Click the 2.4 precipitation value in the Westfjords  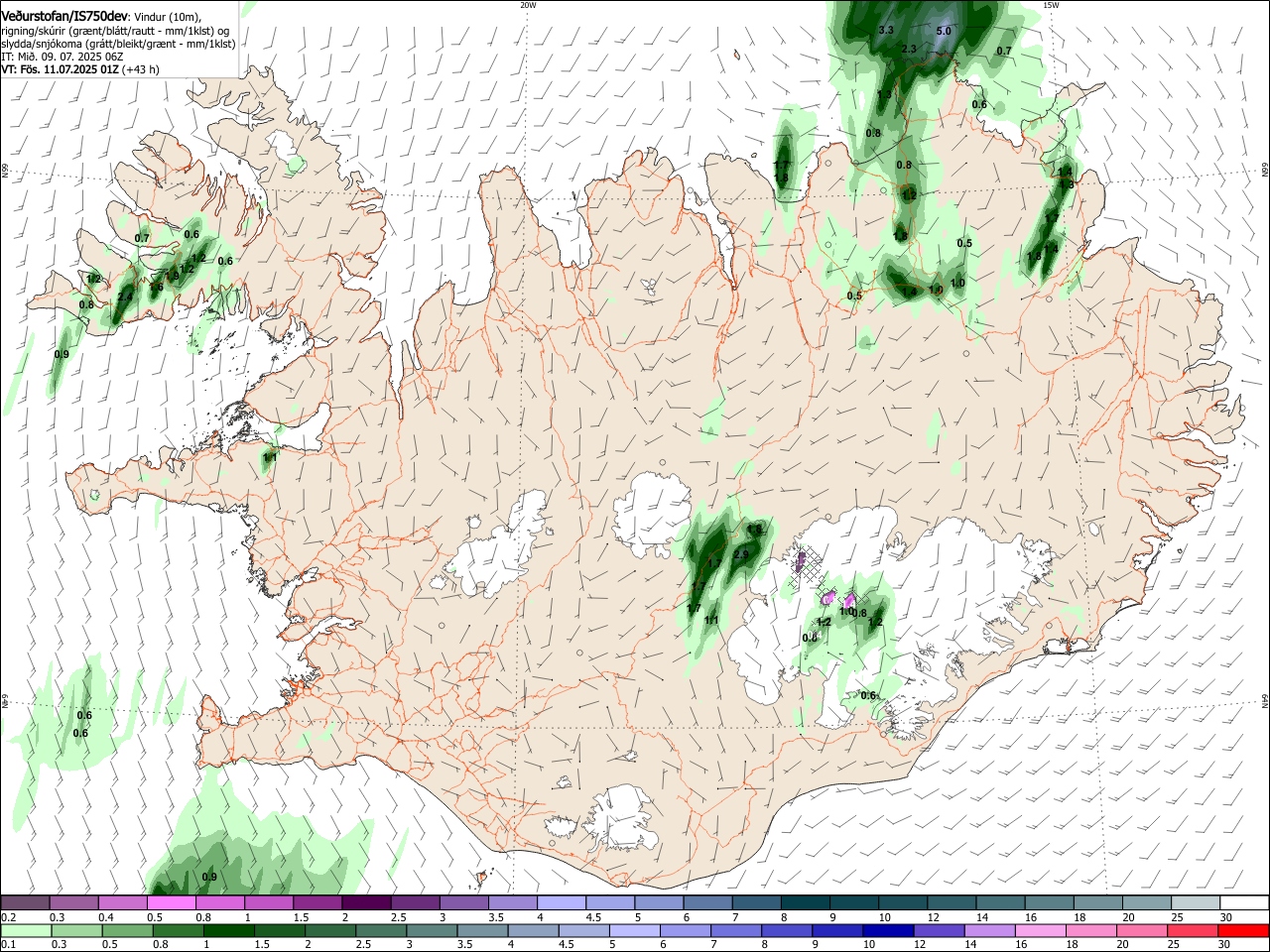point(125,297)
